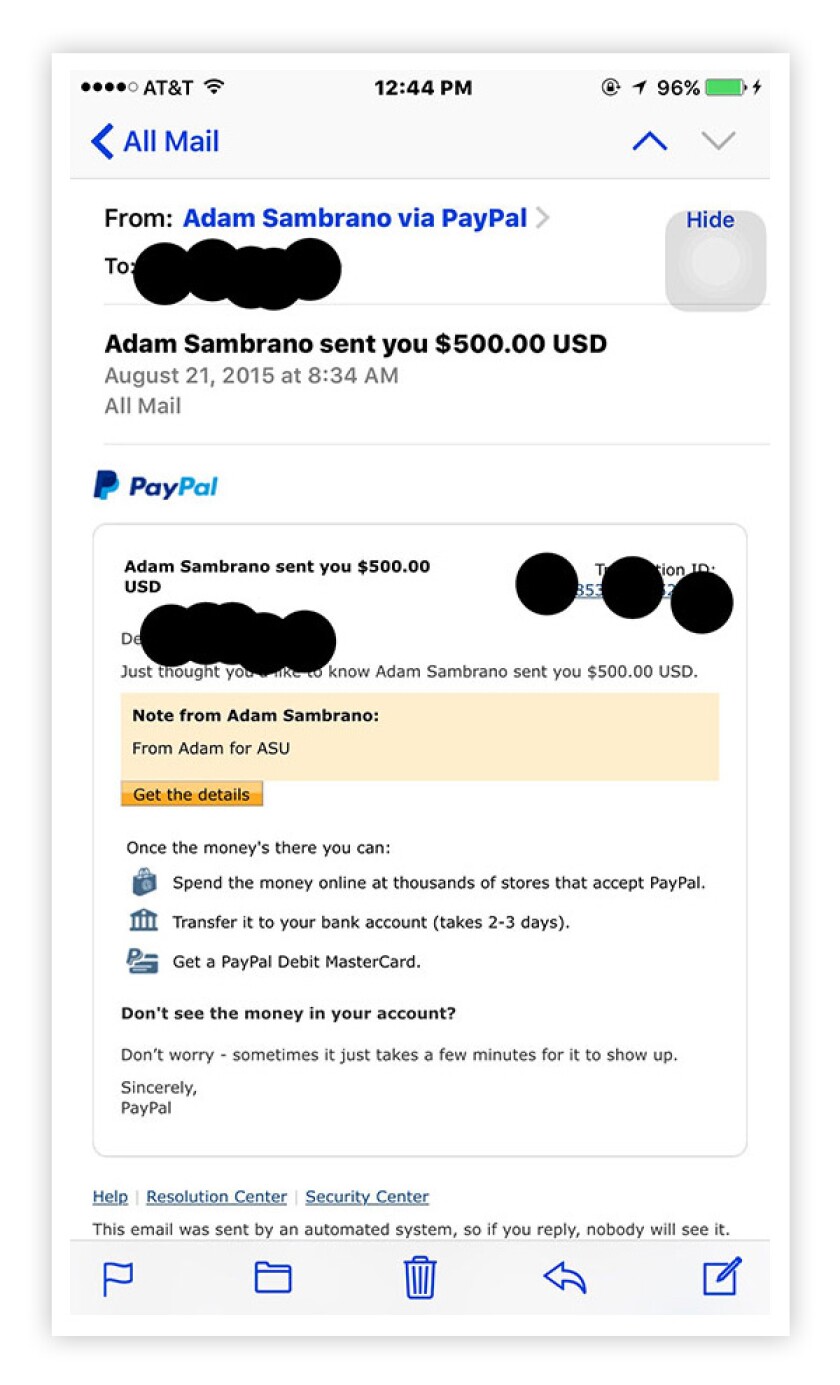Tap the PayPal debit card icon
The height and width of the screenshot is (1385, 840).
pyautogui.click(x=144, y=961)
